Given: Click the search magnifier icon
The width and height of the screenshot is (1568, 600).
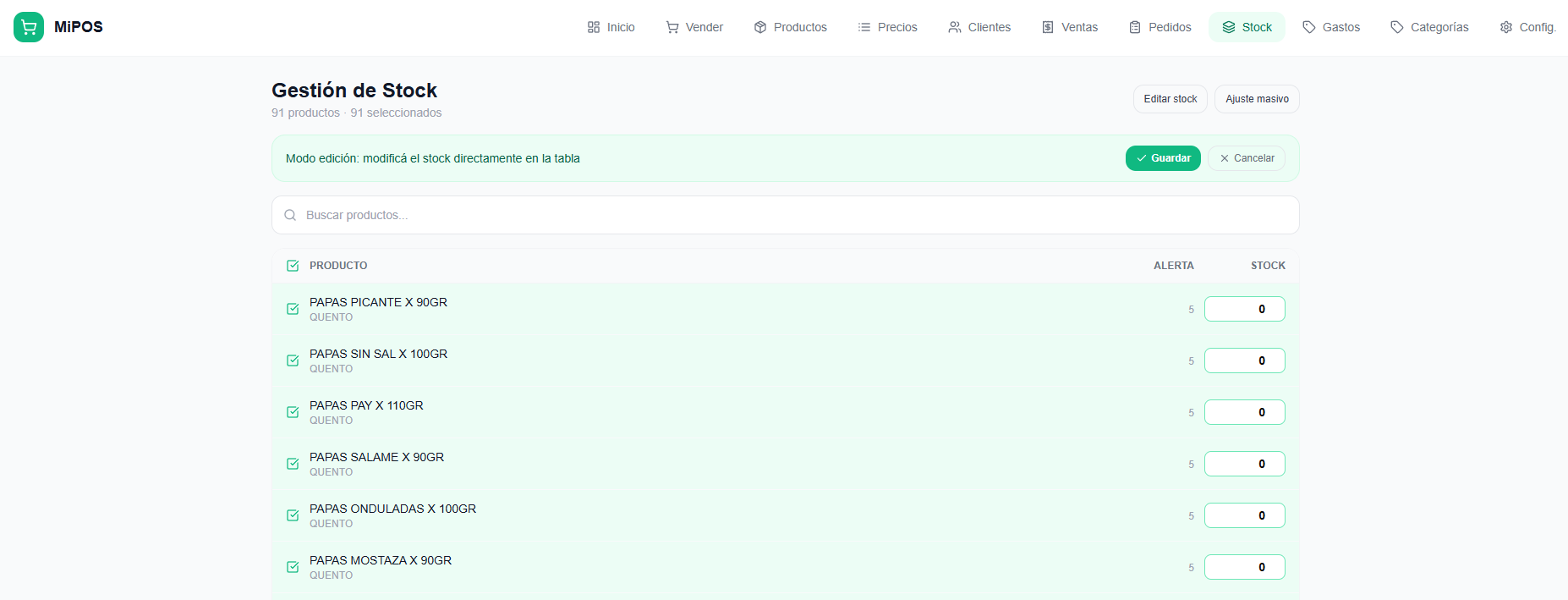Looking at the screenshot, I should point(290,215).
